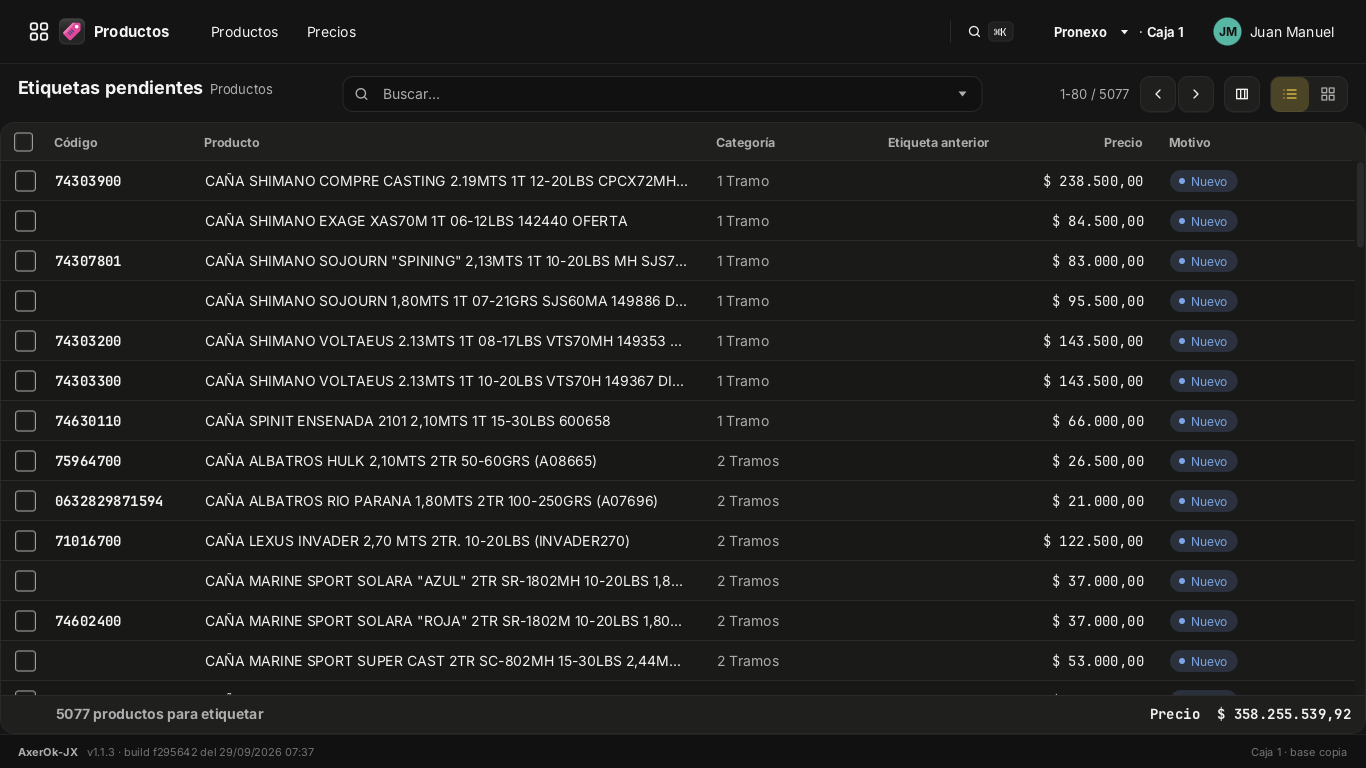Click the magnifier icon in the Buscar field
Screen dimensions: 1366x768
point(362,94)
